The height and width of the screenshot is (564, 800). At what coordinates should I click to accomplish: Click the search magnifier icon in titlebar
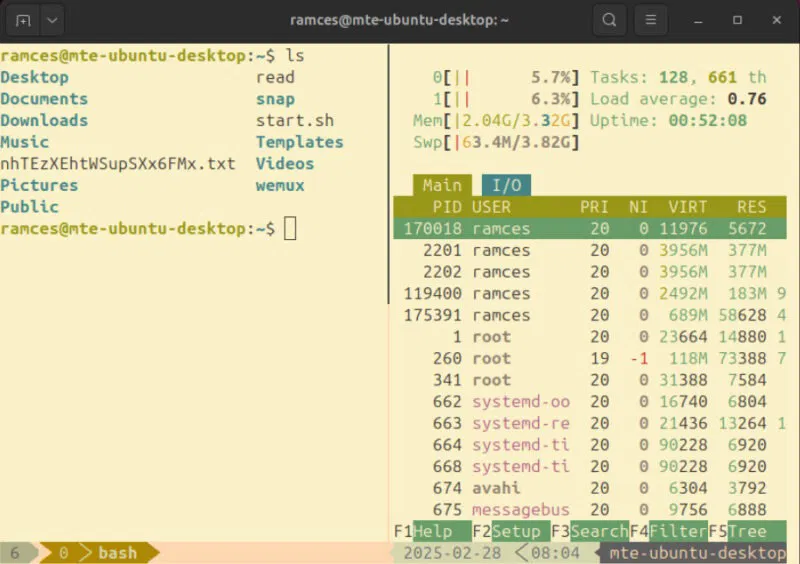point(609,19)
